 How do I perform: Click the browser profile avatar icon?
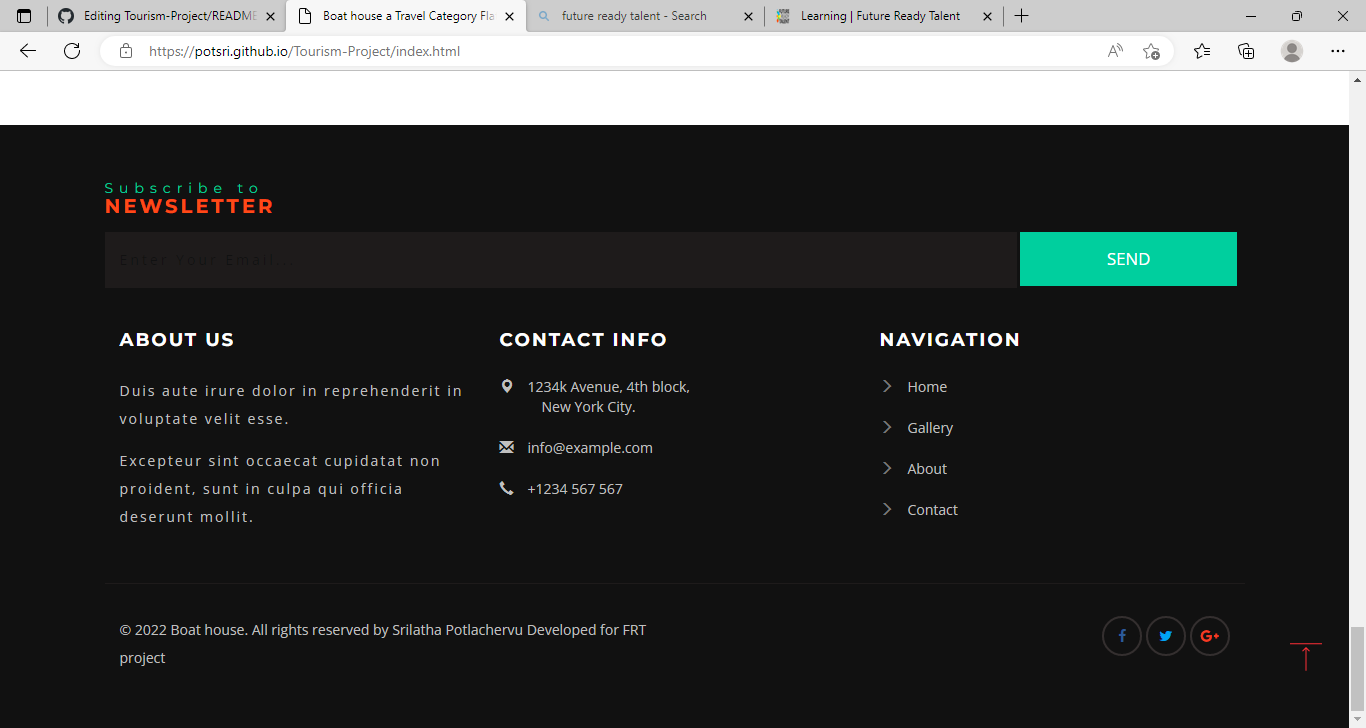1291,50
